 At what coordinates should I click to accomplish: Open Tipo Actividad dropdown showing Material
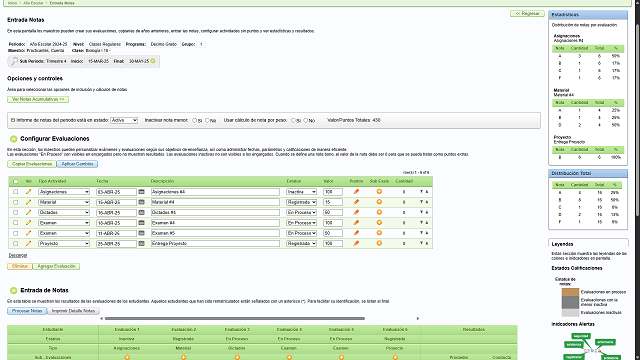(64, 202)
